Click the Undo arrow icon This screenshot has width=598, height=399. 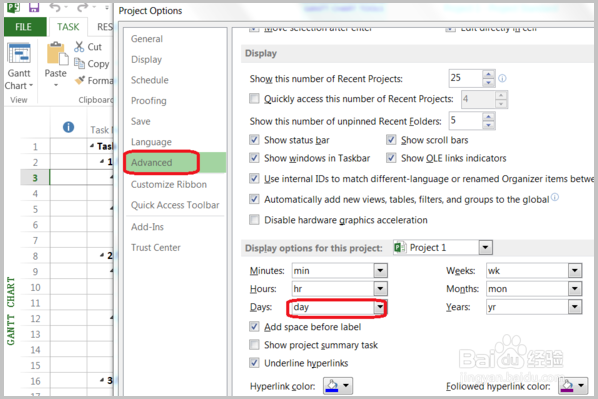click(55, 7)
